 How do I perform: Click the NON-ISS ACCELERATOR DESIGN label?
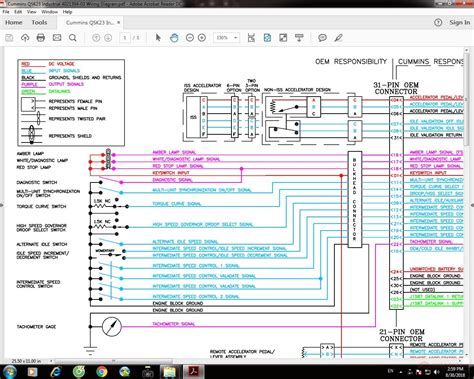tap(297, 90)
